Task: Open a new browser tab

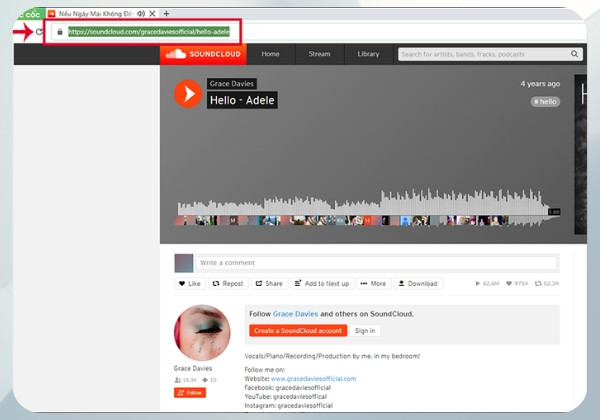Action: point(166,14)
